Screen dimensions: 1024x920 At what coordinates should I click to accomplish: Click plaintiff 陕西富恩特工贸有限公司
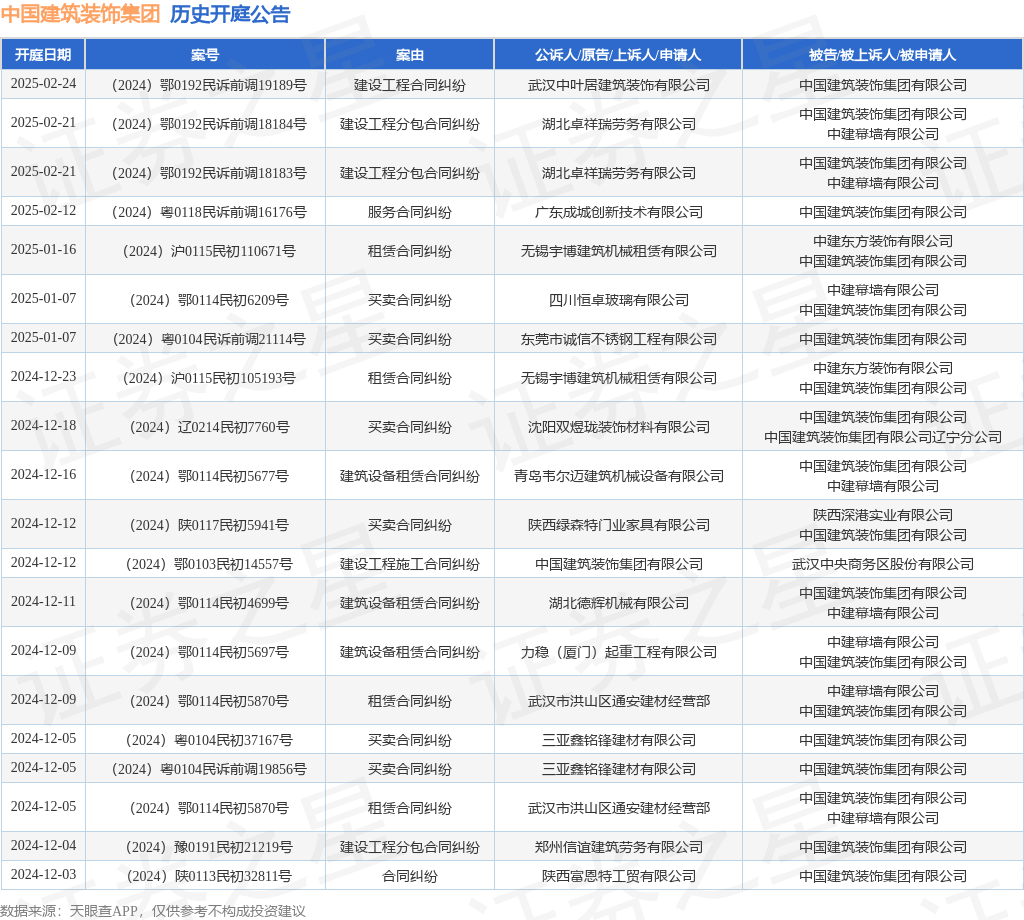click(618, 877)
